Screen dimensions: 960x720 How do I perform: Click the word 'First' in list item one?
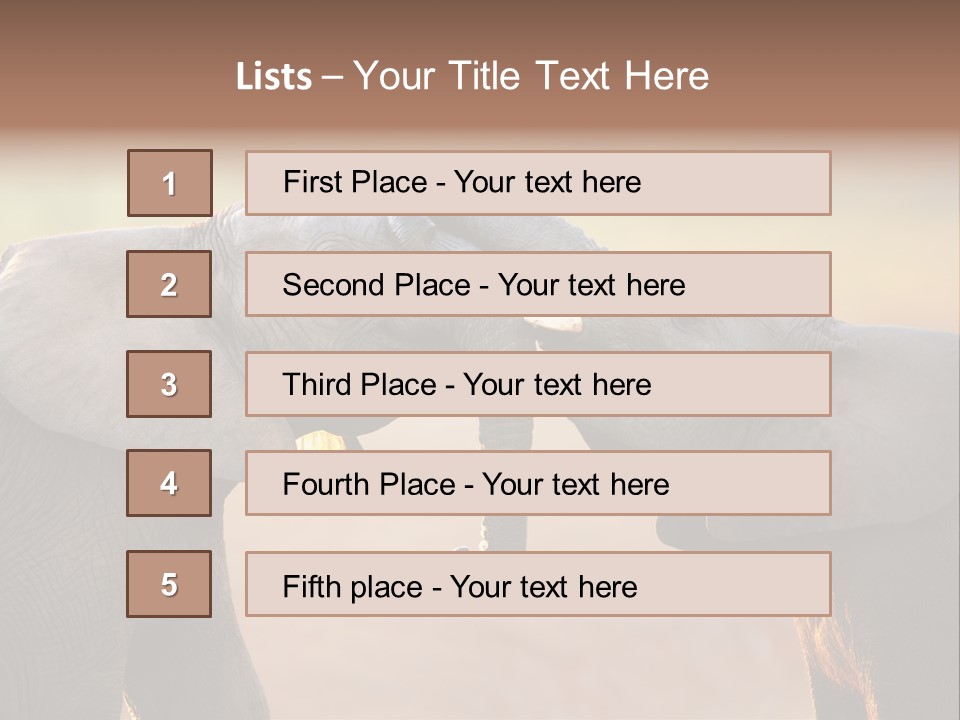pyautogui.click(x=312, y=182)
